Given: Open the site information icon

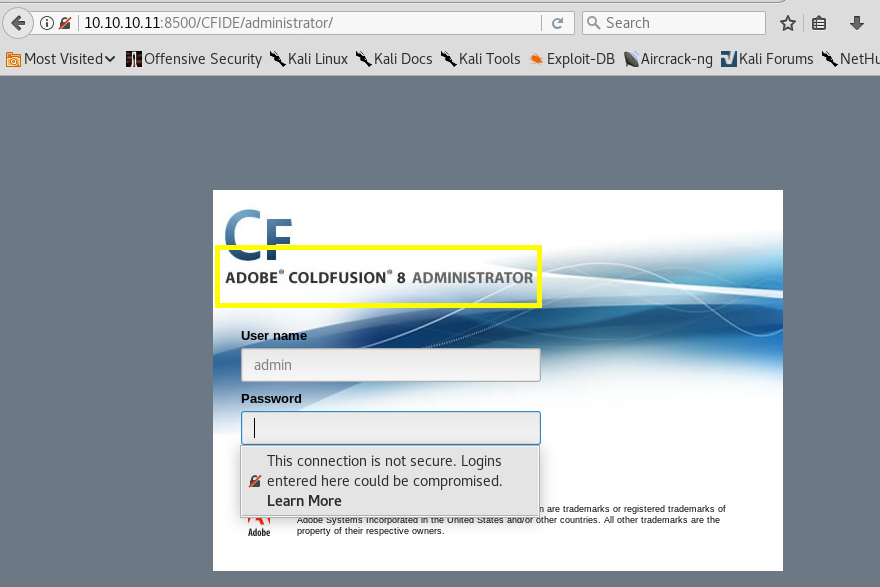Looking at the screenshot, I should point(47,23).
